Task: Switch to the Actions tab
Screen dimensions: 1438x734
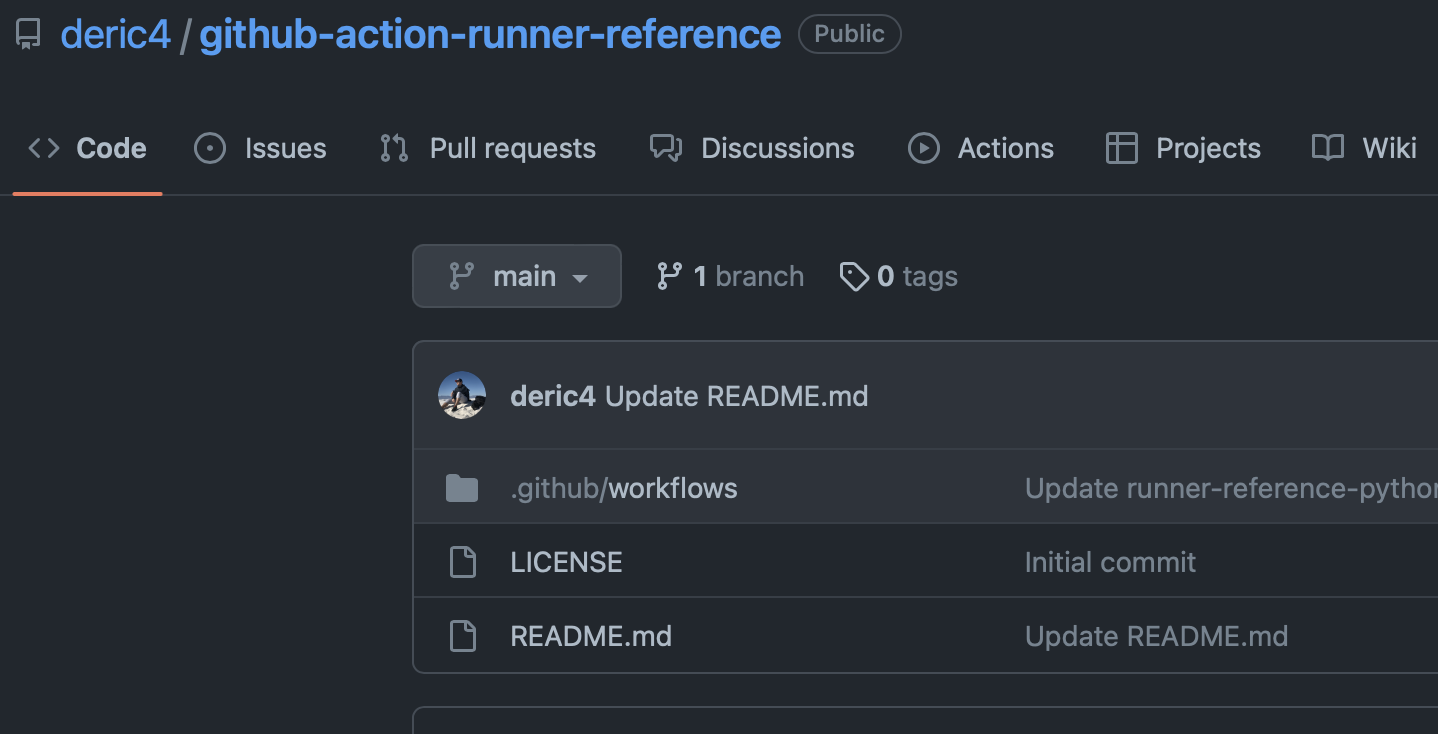Action: point(980,149)
